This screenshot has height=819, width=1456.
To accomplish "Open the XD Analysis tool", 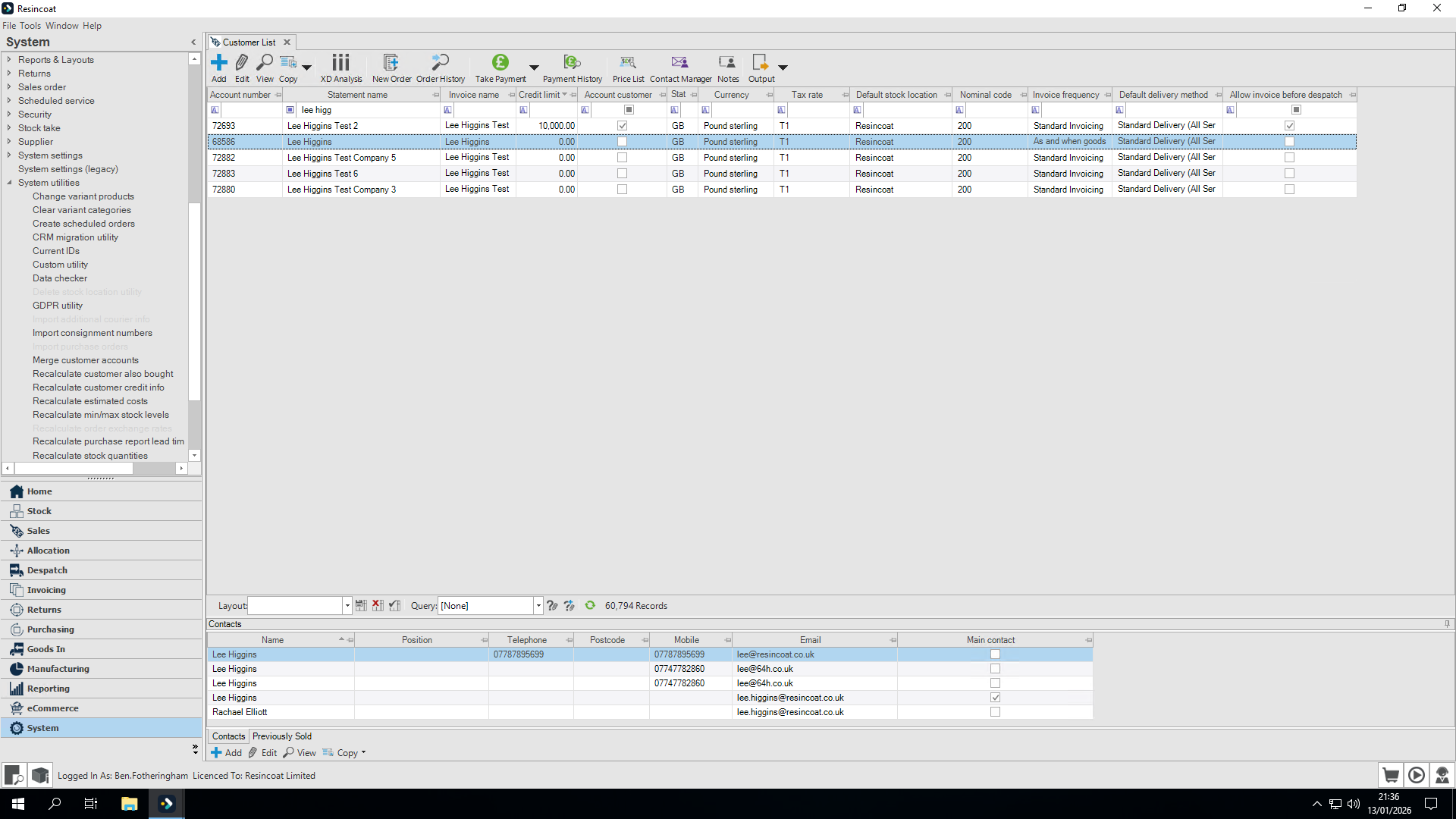I will (340, 67).
